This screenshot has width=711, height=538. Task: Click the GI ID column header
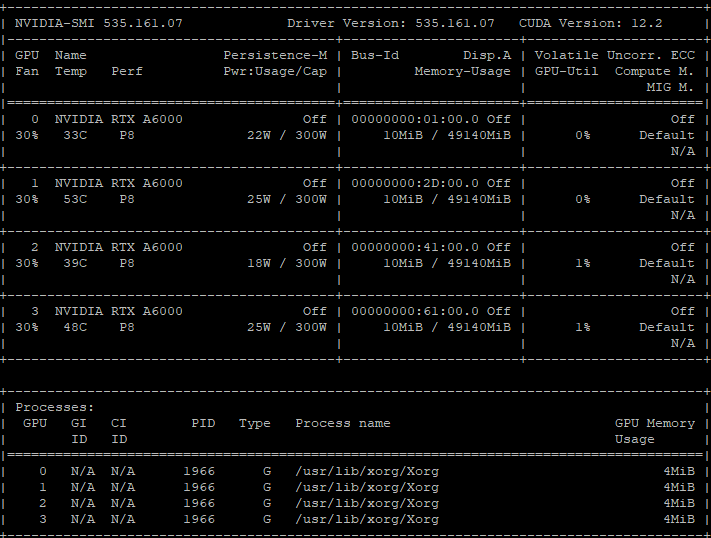(x=79, y=431)
